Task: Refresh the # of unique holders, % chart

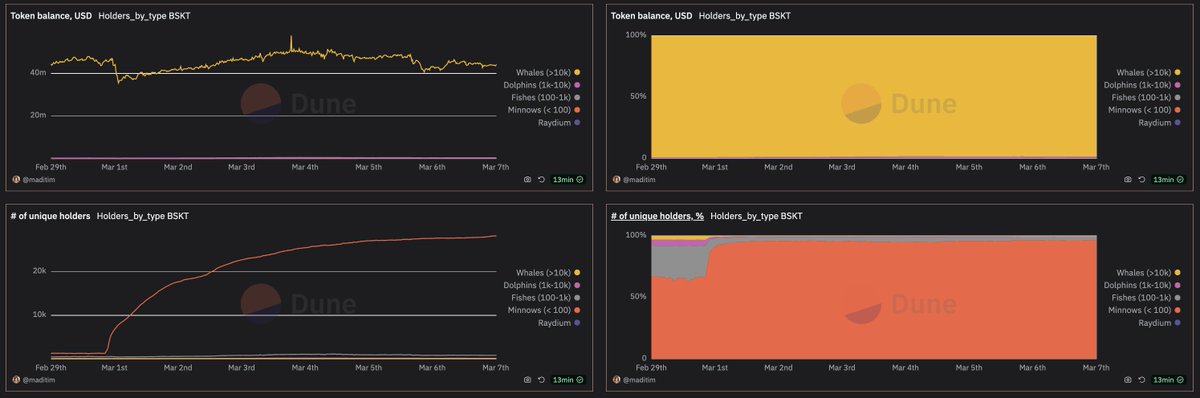Action: pyautogui.click(x=1141, y=380)
